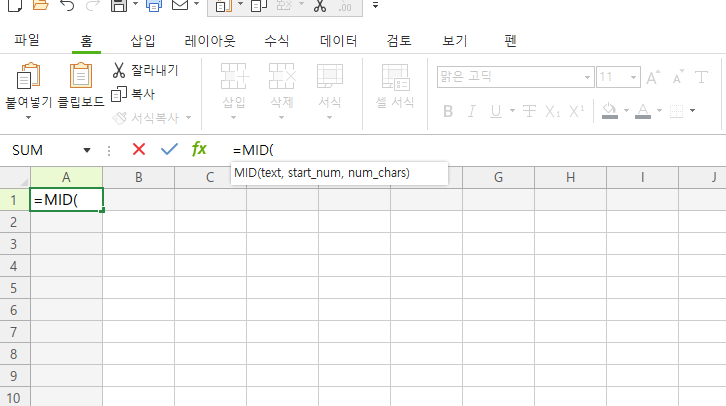The height and width of the screenshot is (406, 726).
Task: Toggle superscript formatting
Action: (x=576, y=111)
